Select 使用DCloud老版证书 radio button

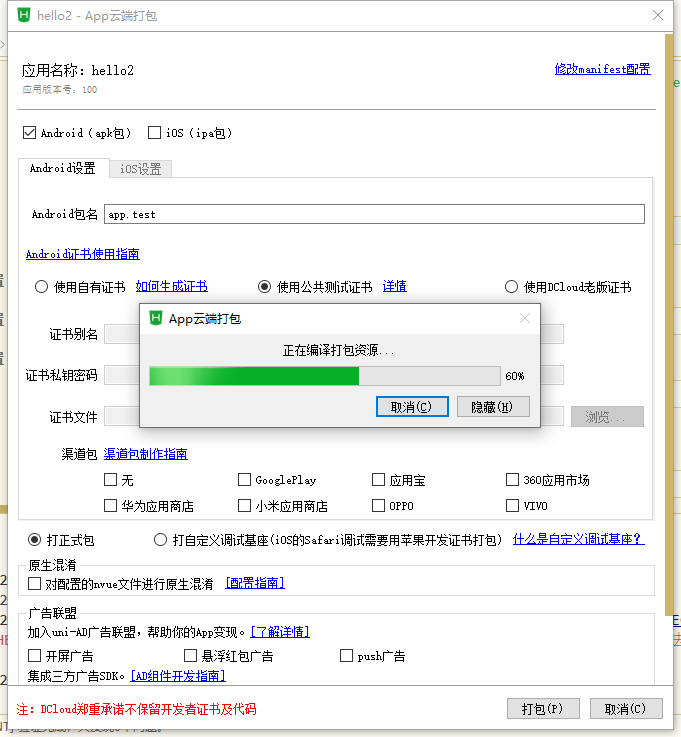(x=511, y=286)
